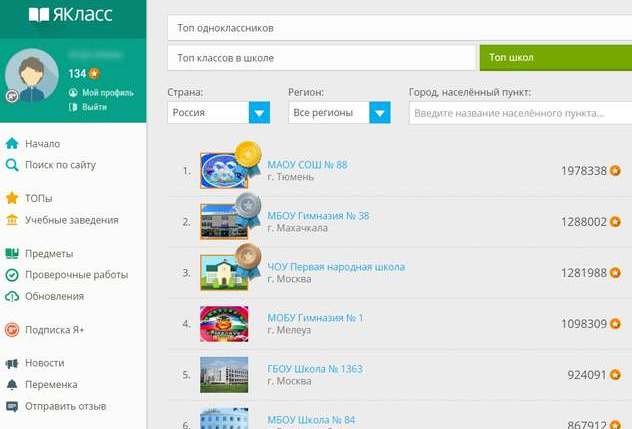Screen dimensions: 632x429
Task: Switch to Топ одноклассников tab
Action: click(x=400, y=28)
